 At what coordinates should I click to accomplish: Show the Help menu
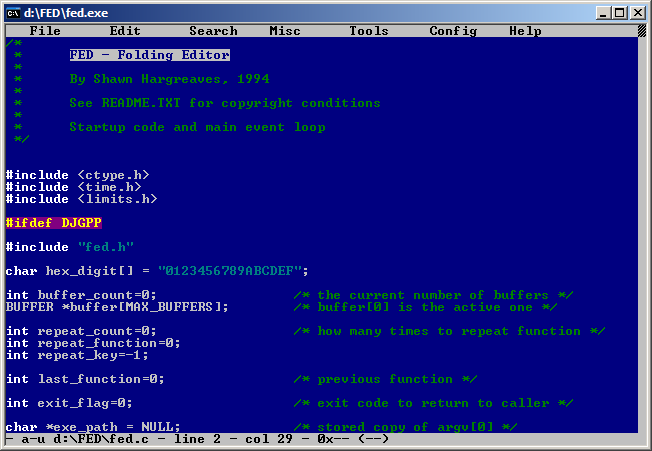pyautogui.click(x=525, y=31)
